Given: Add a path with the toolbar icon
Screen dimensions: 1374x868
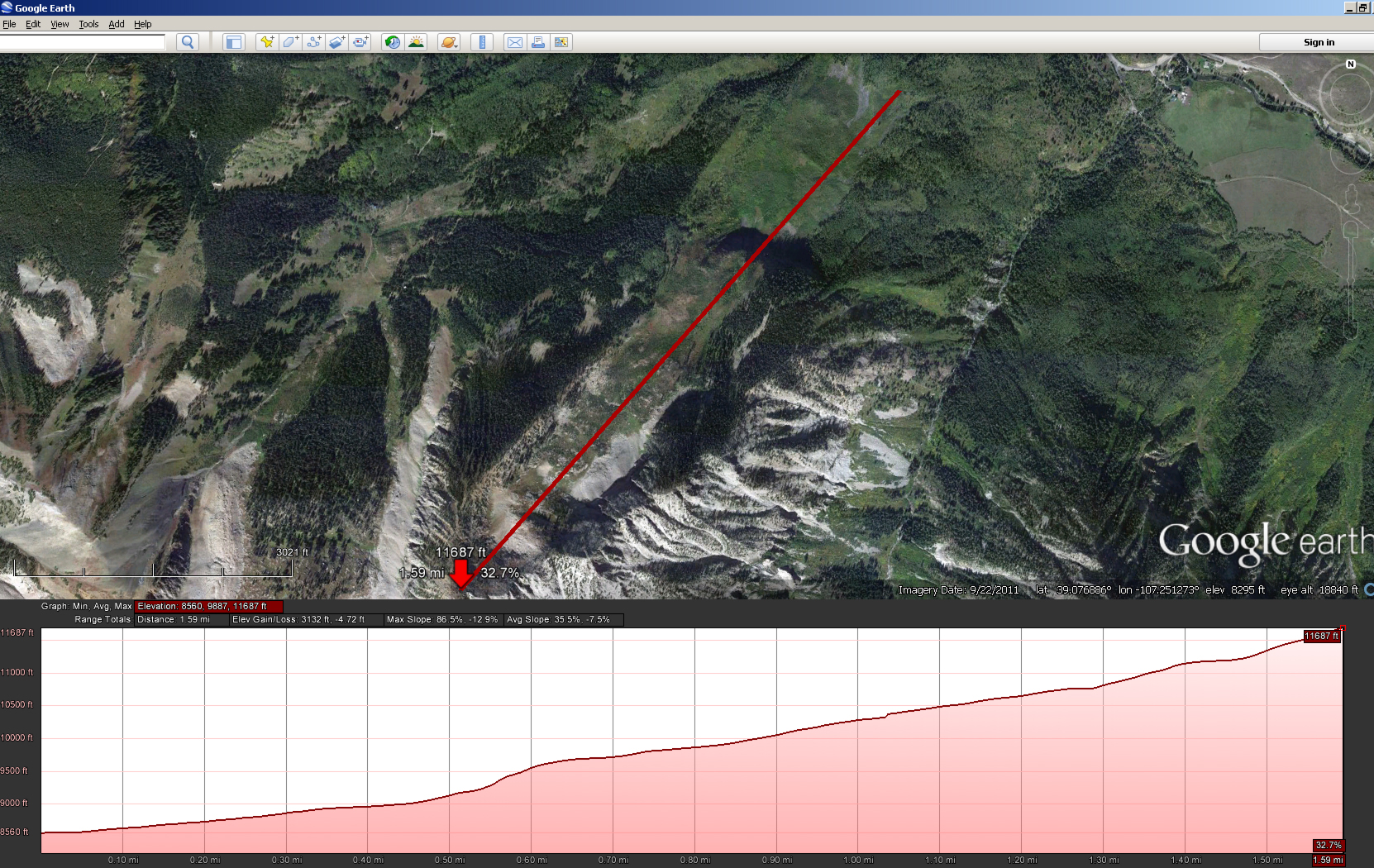Looking at the screenshot, I should click(313, 42).
